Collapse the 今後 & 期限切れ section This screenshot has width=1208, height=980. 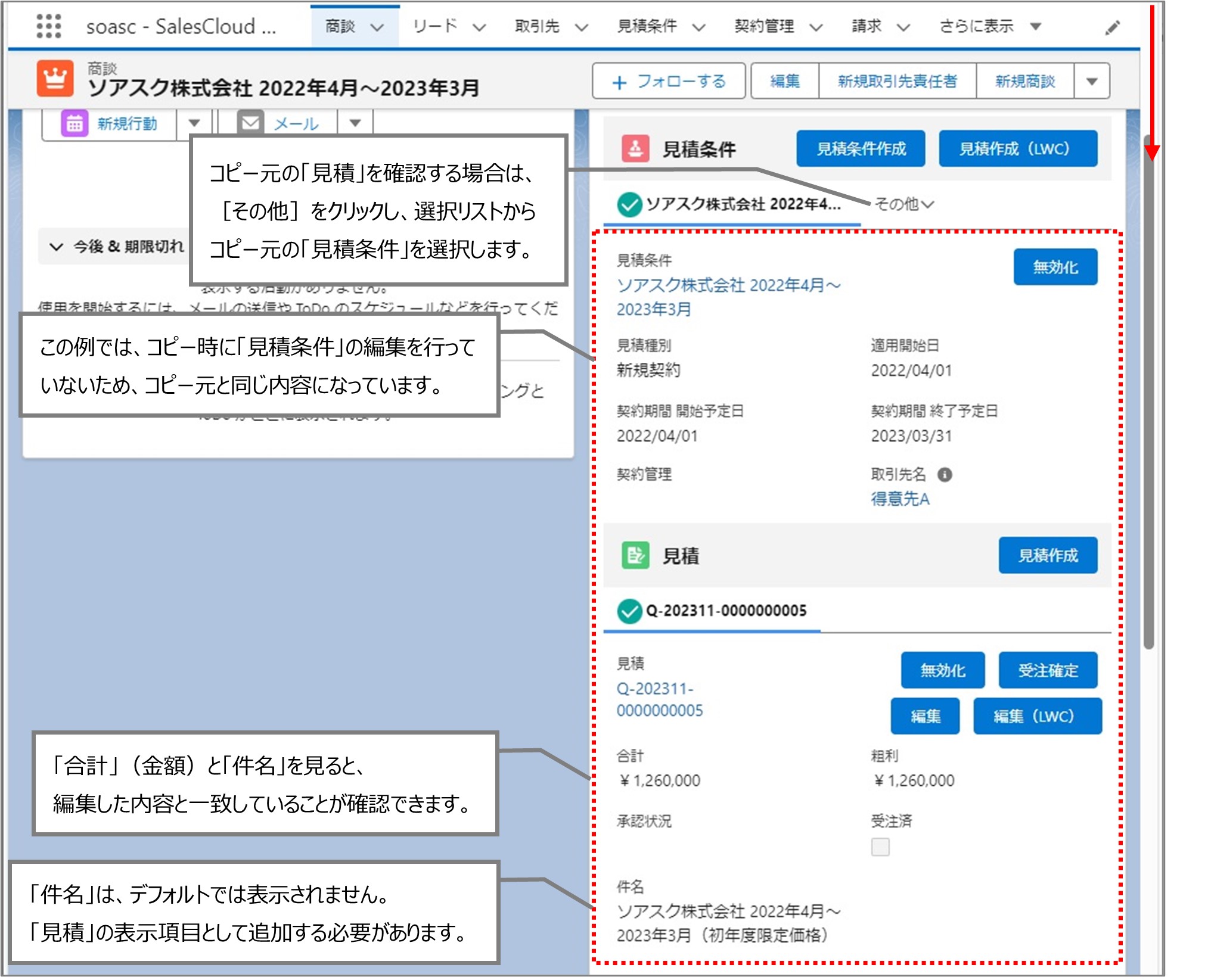57,247
